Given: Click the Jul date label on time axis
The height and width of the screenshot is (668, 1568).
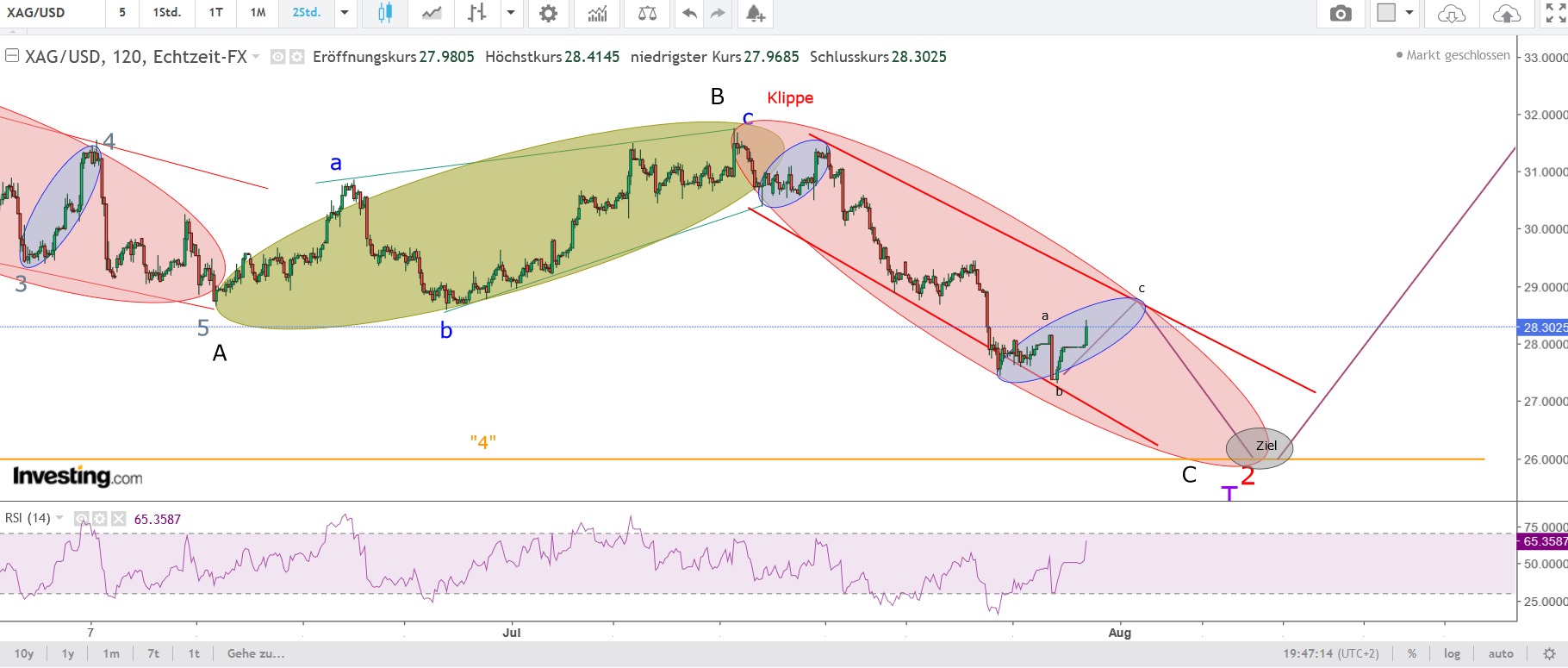Looking at the screenshot, I should [512, 633].
